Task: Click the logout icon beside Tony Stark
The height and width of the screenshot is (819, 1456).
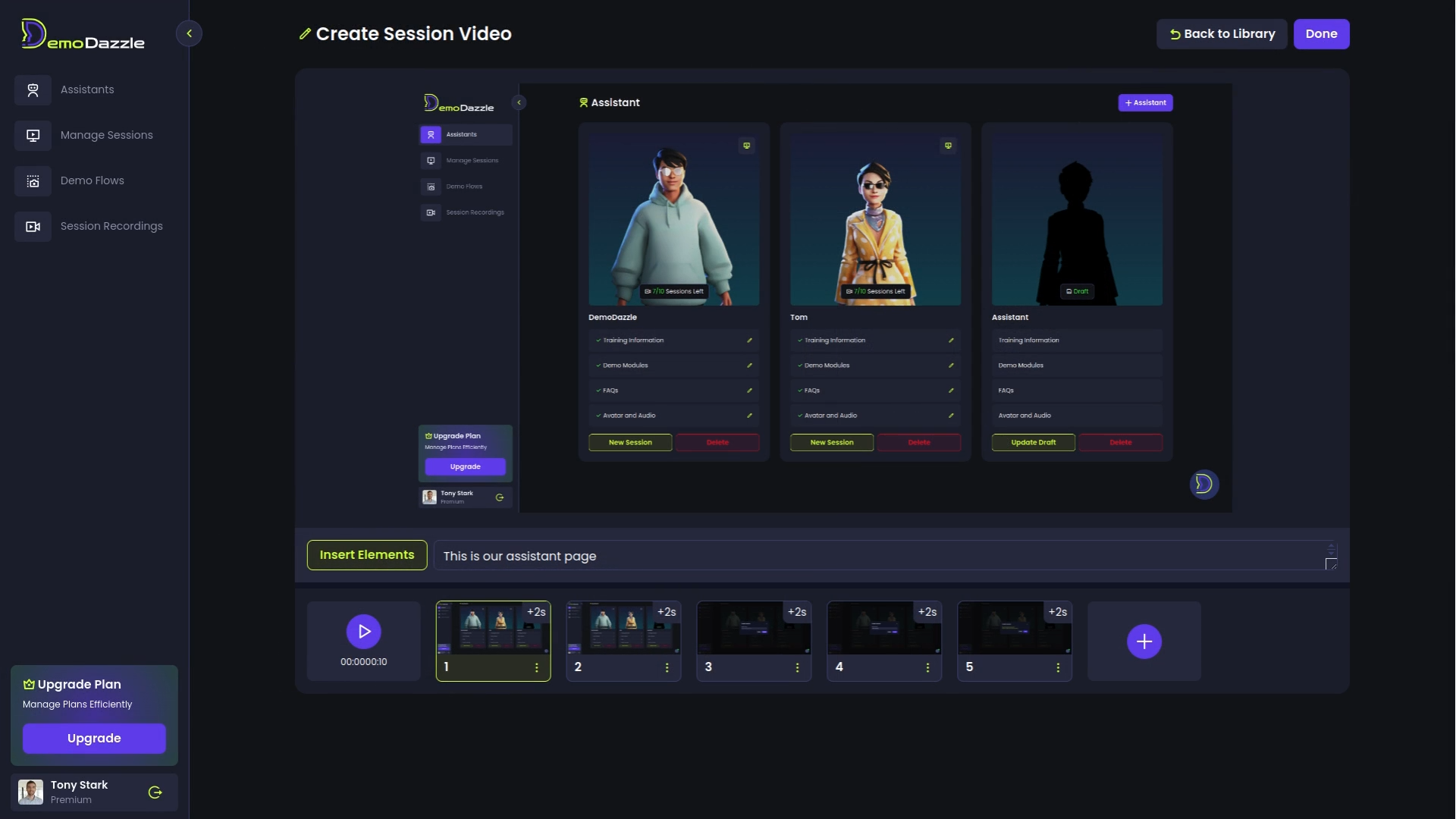Action: point(155,792)
